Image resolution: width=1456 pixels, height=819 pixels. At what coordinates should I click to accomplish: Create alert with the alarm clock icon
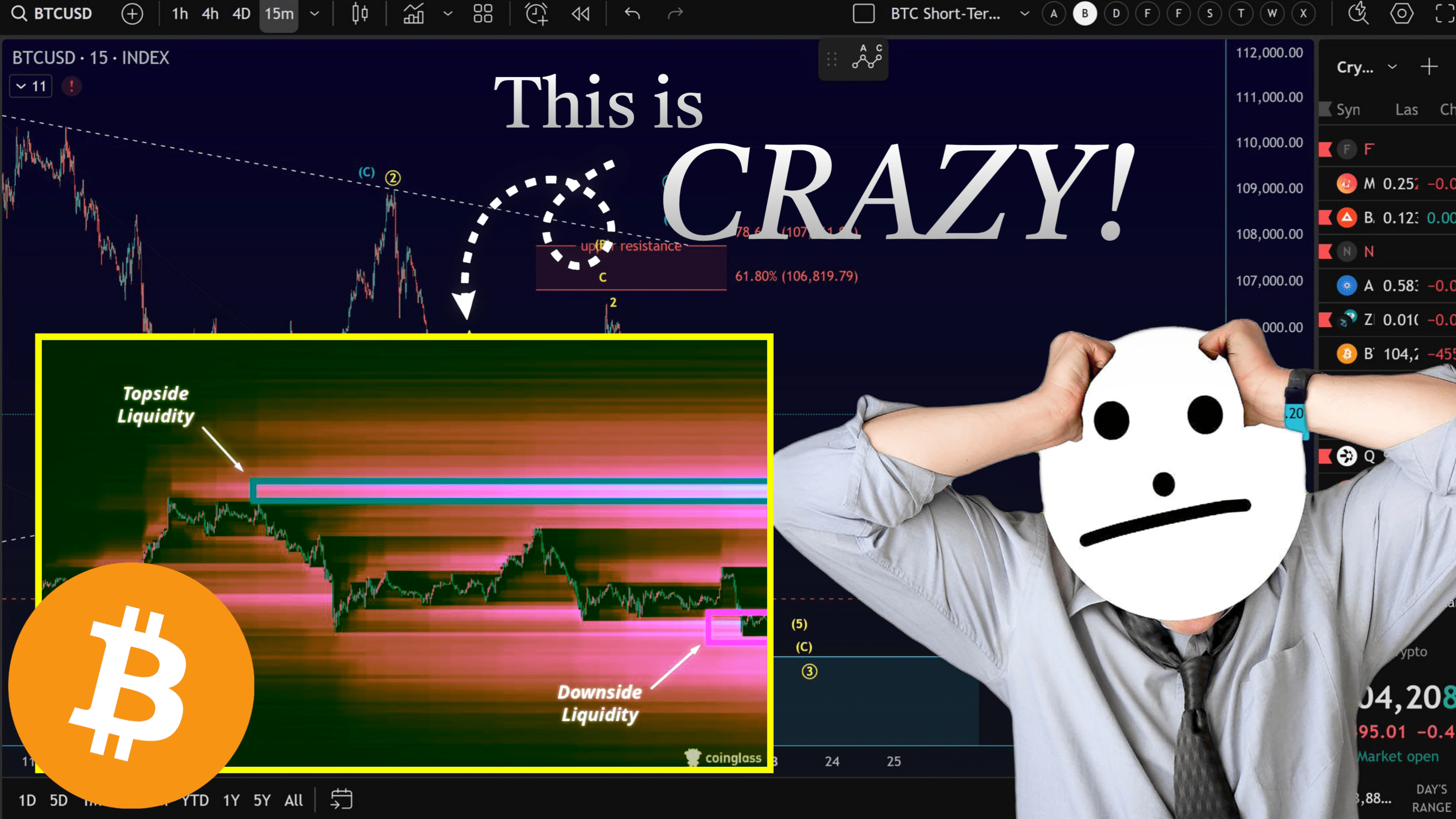[536, 13]
